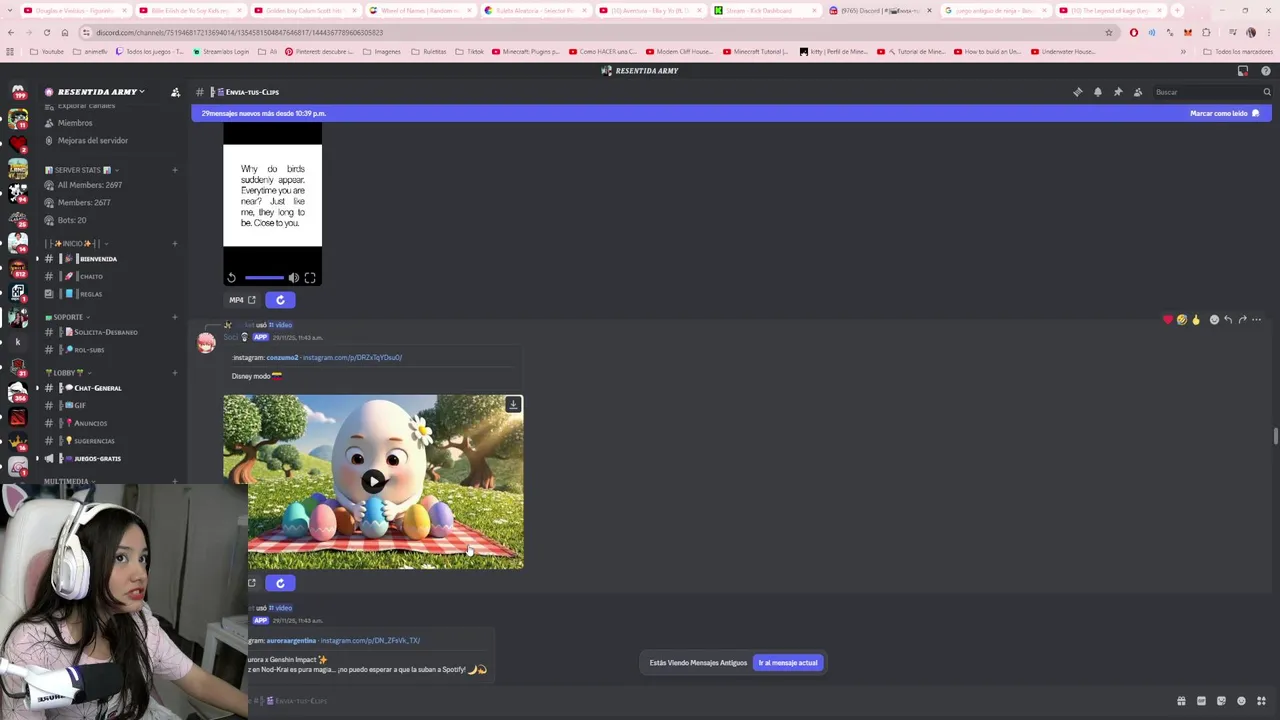This screenshot has height=720, width=1280.
Task: Open the conzumo2 Instagram post link
Action: coord(352,357)
